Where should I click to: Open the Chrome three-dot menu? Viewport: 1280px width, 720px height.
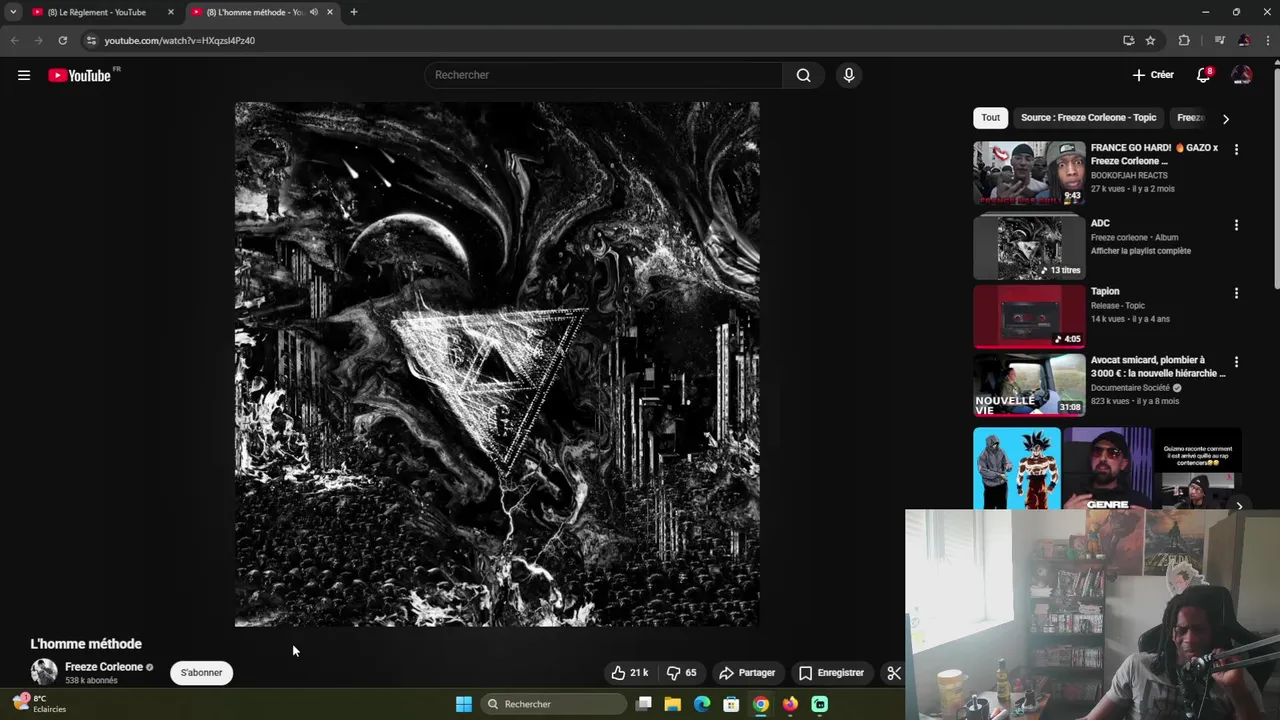(x=1267, y=41)
